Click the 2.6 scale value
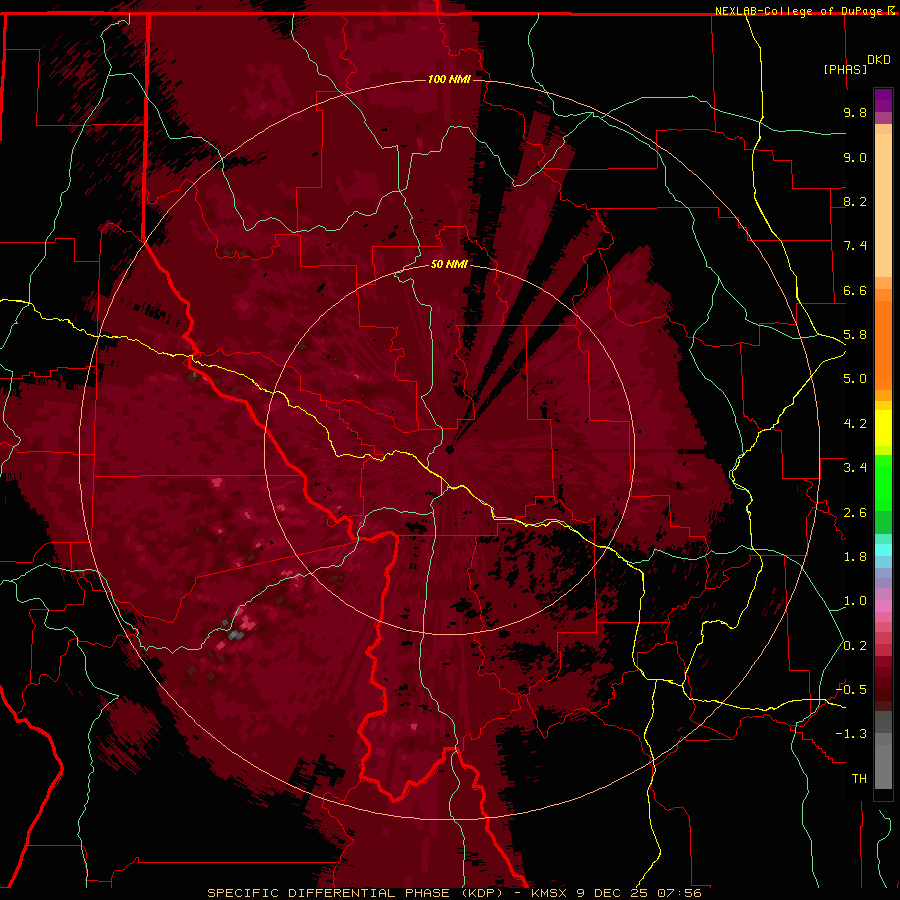900x900 pixels. tap(855, 513)
